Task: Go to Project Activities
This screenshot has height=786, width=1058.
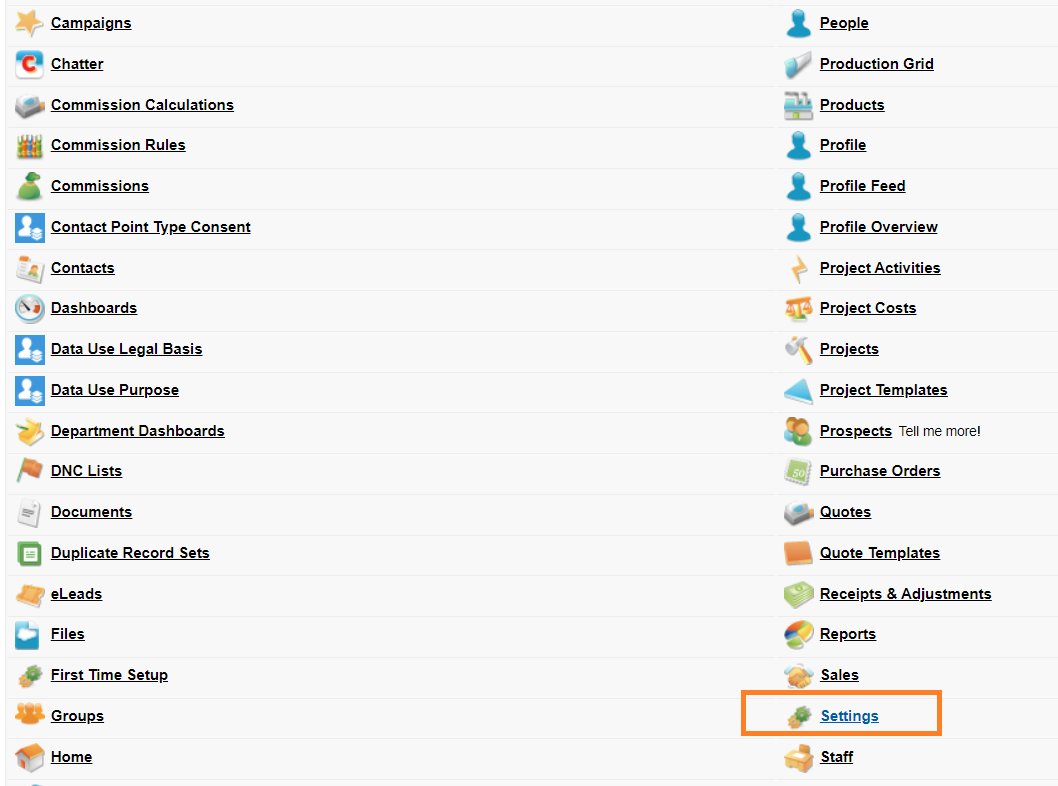Action: click(x=880, y=269)
